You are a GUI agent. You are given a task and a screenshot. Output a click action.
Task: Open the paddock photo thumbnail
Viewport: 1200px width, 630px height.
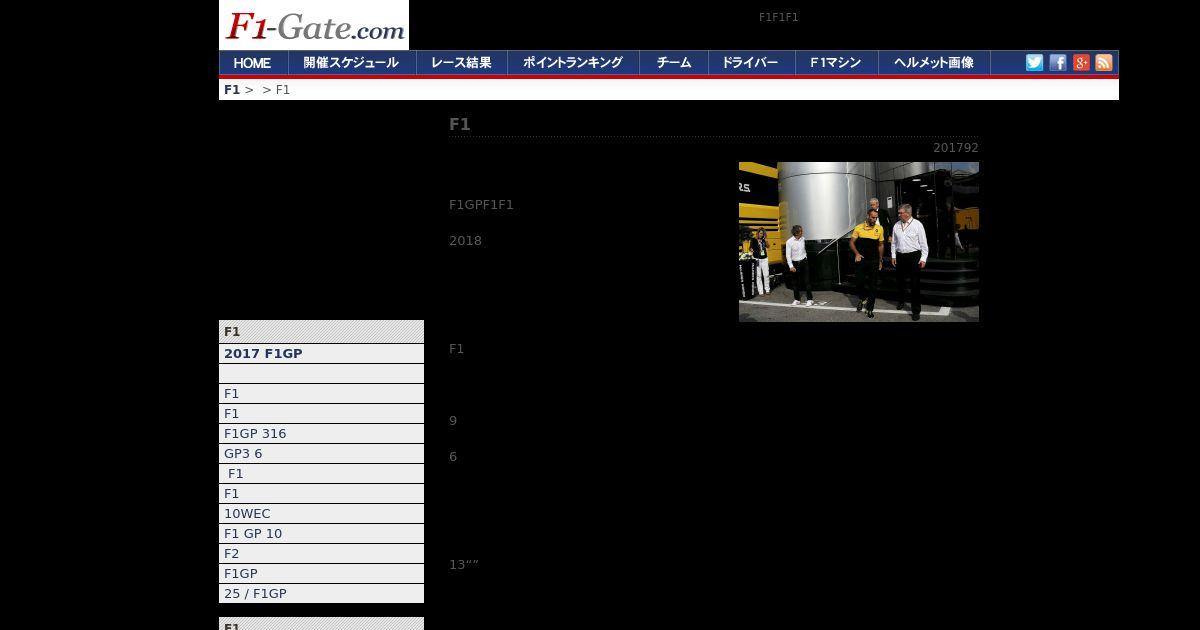859,242
